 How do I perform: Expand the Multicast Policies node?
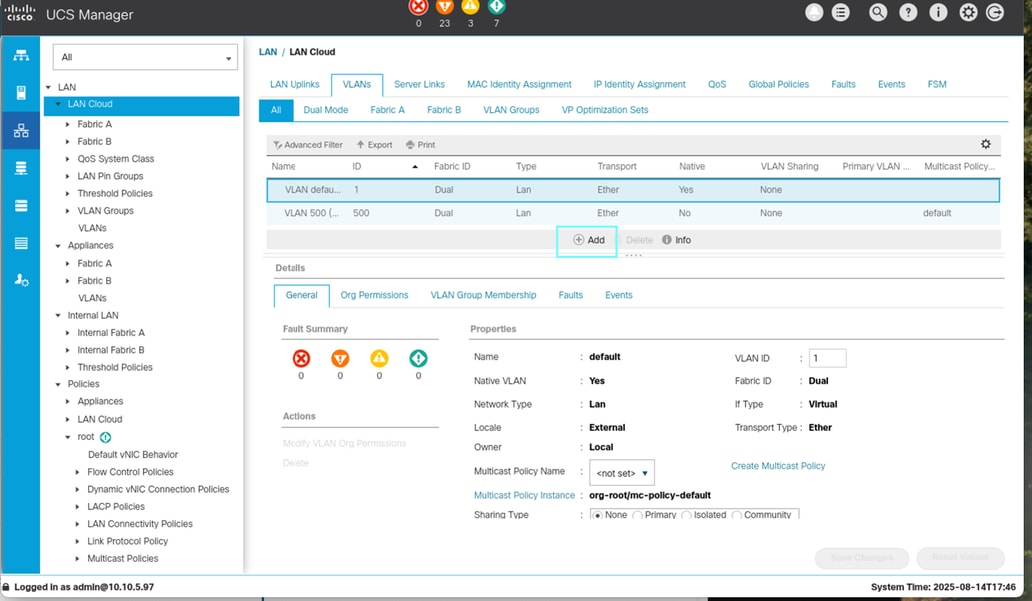78,558
